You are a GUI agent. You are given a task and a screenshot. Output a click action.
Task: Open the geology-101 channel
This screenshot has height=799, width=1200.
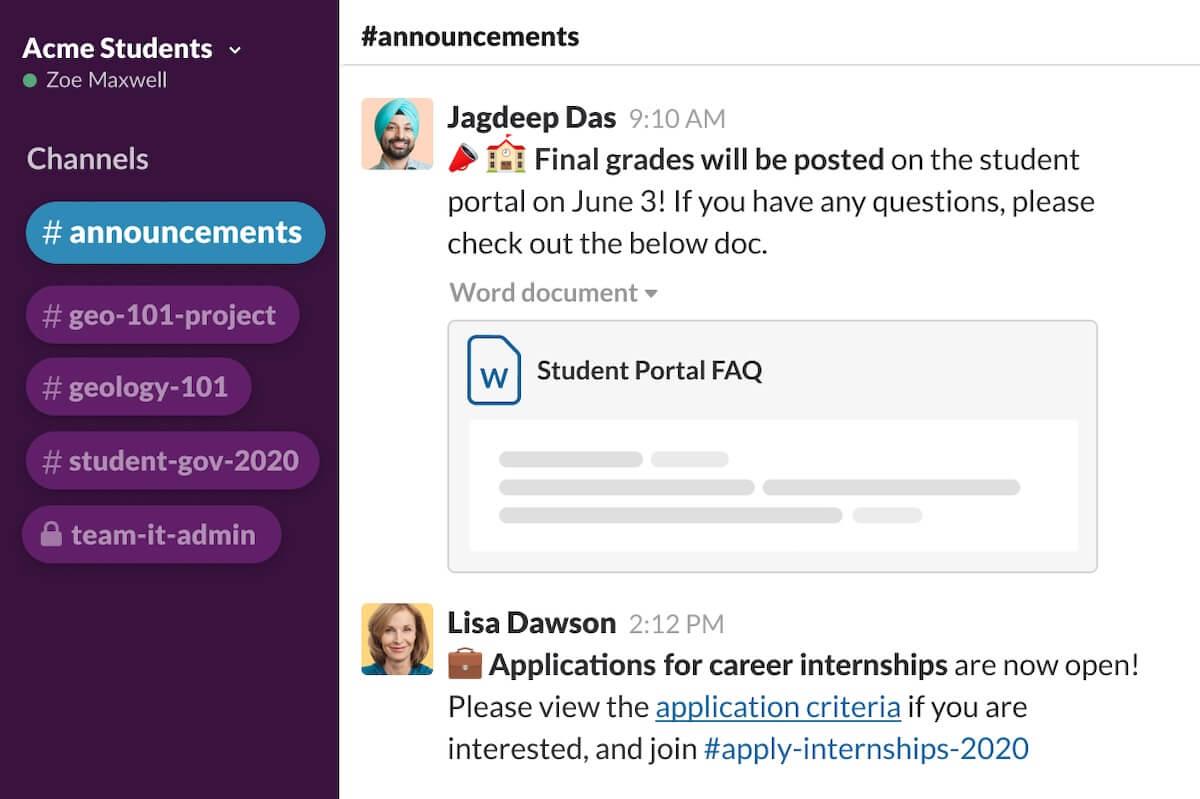(x=138, y=388)
